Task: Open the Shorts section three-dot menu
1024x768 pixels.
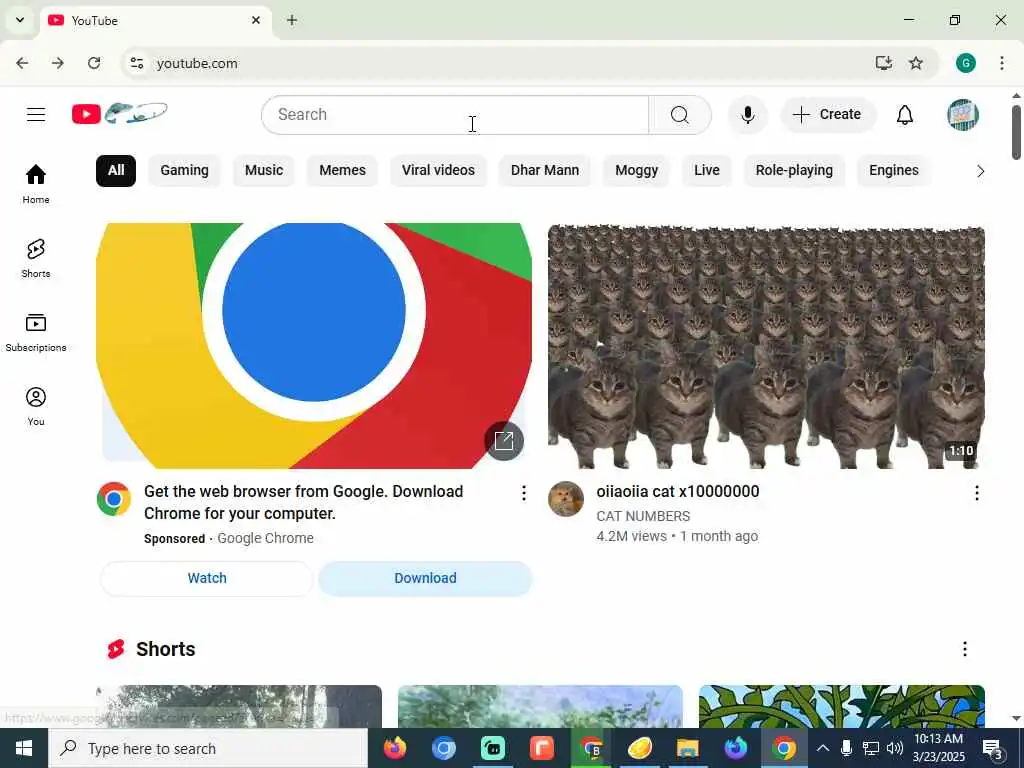Action: click(x=965, y=648)
